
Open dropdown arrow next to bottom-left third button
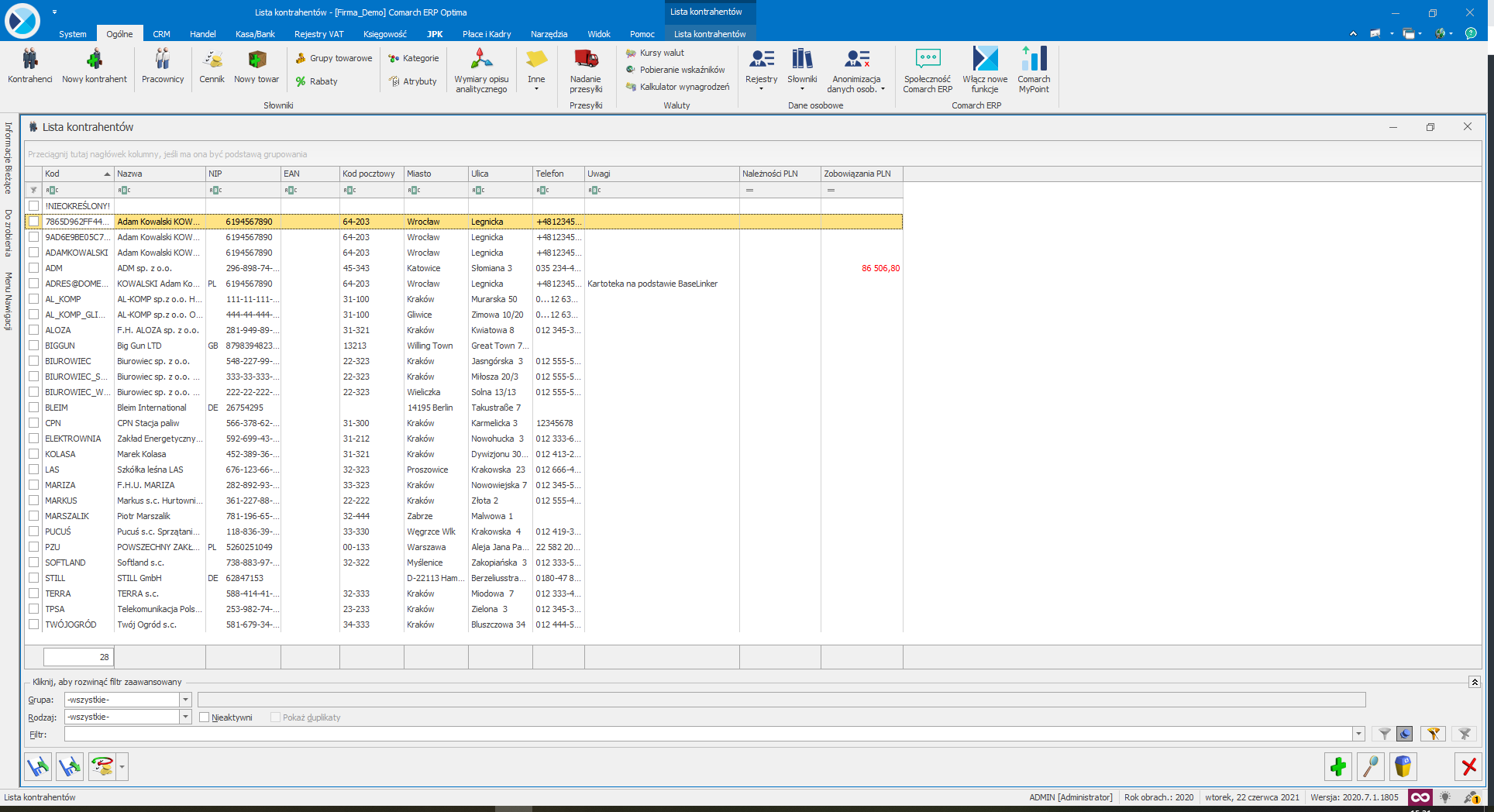click(122, 767)
